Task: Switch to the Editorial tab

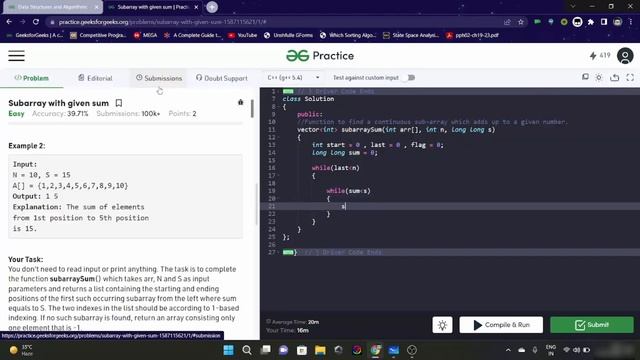Action: [x=95, y=78]
